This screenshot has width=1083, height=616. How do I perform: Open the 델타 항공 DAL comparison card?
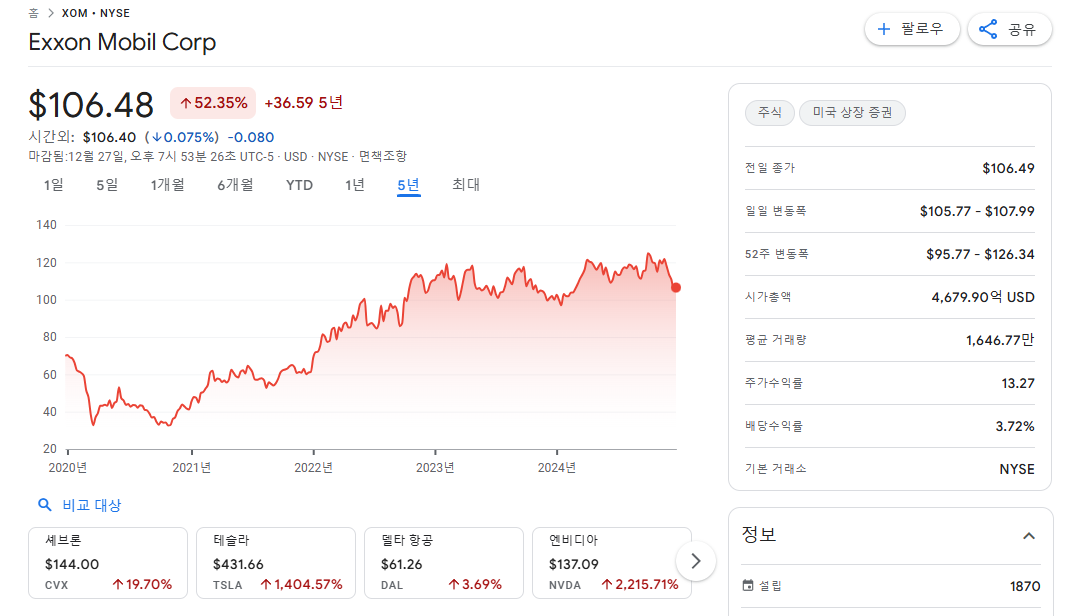click(x=443, y=562)
